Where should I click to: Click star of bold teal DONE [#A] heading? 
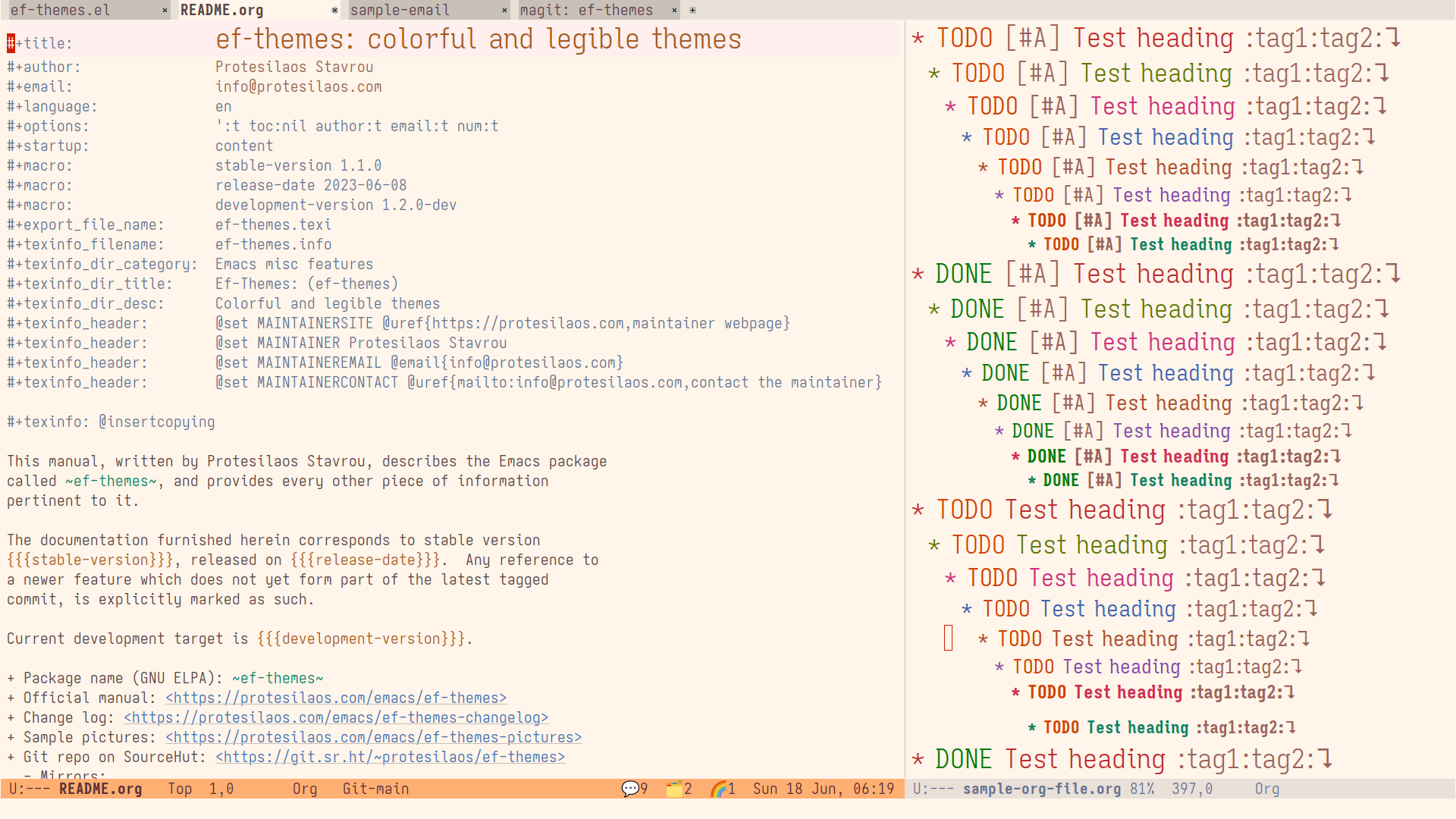[1031, 481]
